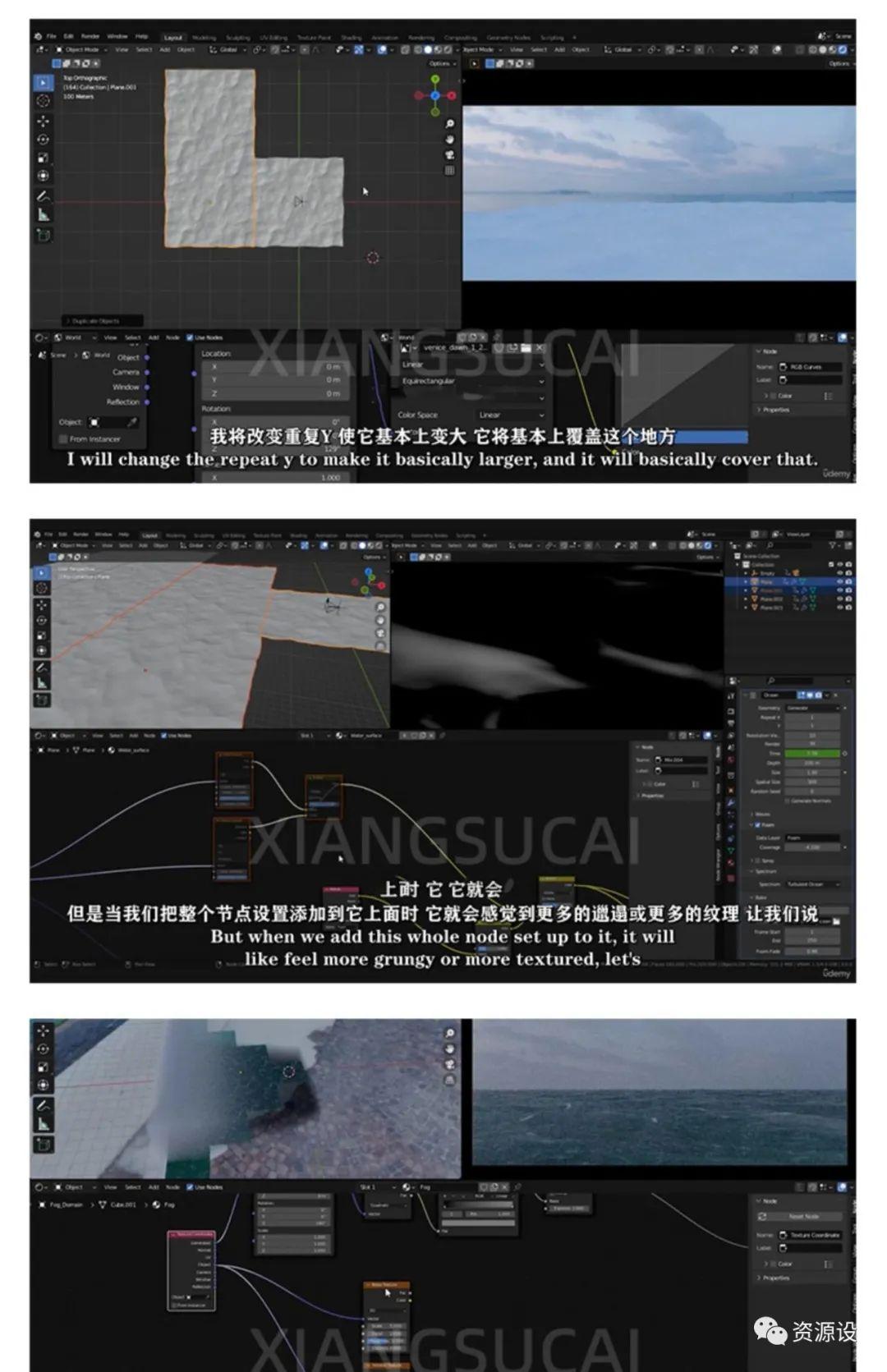Screen dimensions: 887x1372
Task: Select the Measure tool in the middle Blender screenshot
Action: click(x=42, y=683)
